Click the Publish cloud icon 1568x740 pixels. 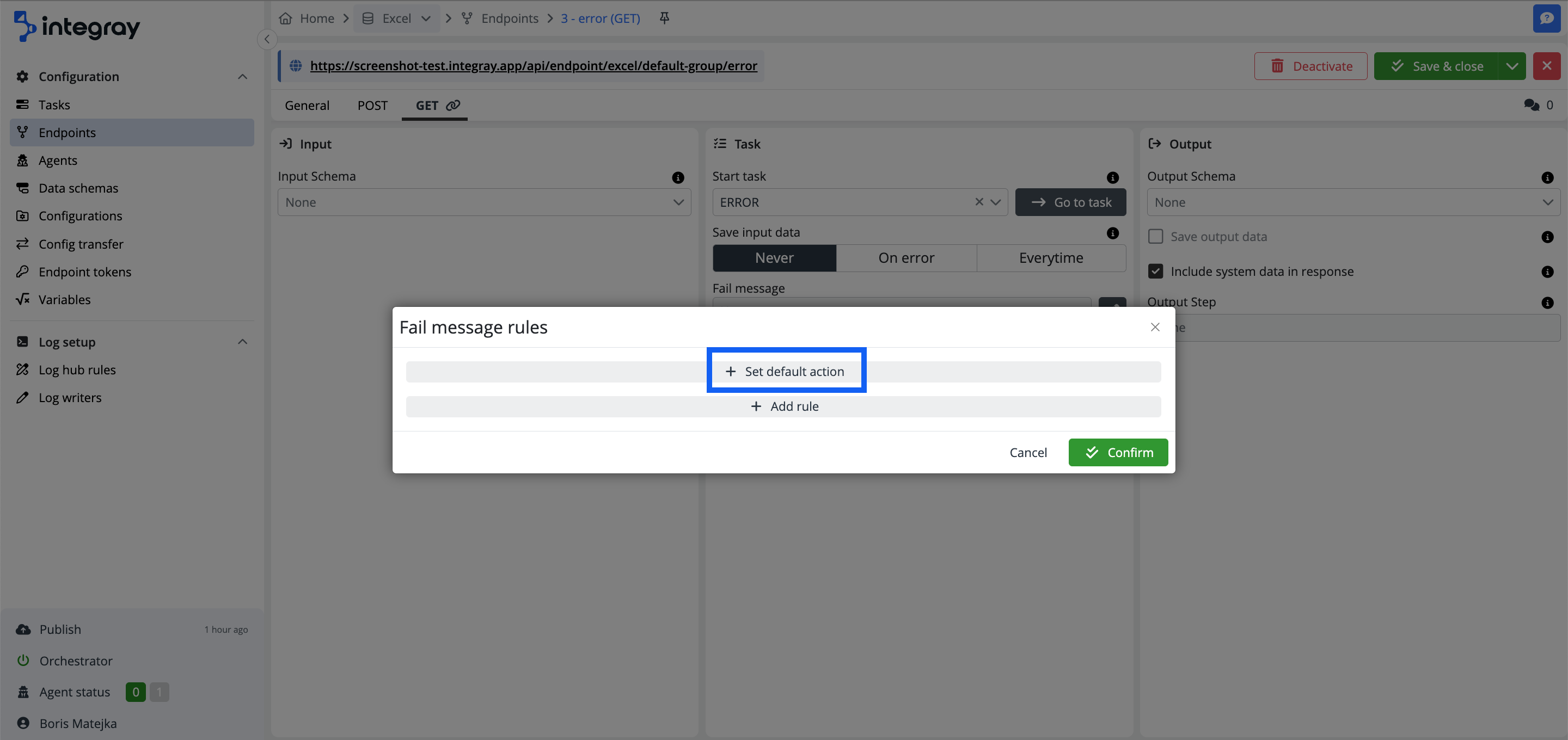pos(23,629)
